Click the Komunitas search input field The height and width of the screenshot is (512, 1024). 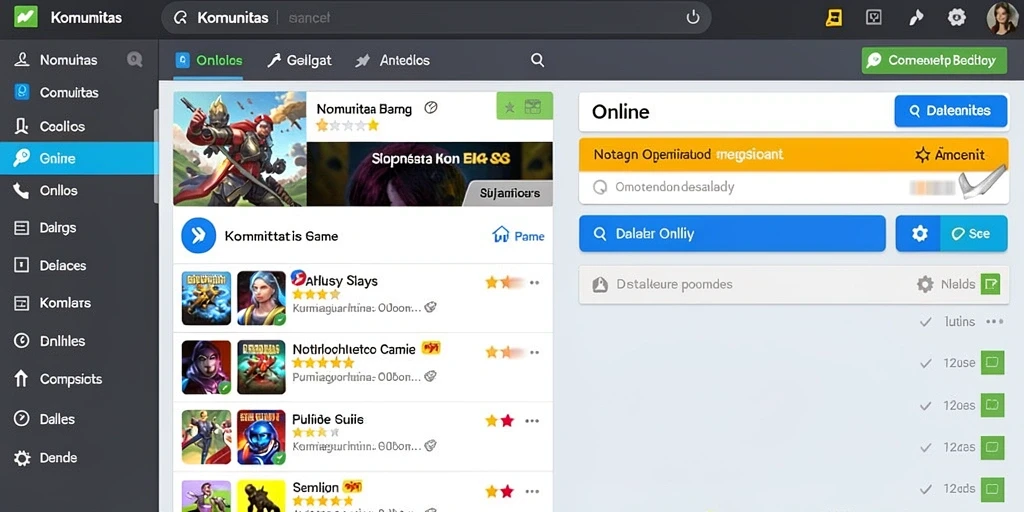(x=483, y=18)
